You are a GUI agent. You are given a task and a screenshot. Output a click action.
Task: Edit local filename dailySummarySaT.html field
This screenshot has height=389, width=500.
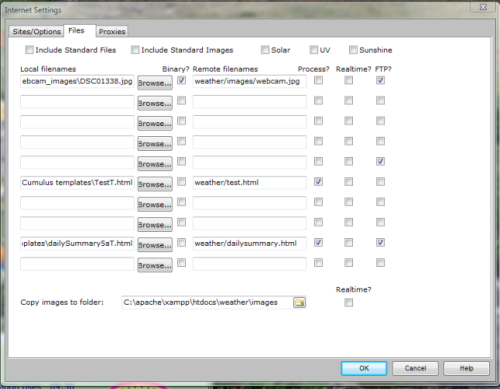point(77,243)
